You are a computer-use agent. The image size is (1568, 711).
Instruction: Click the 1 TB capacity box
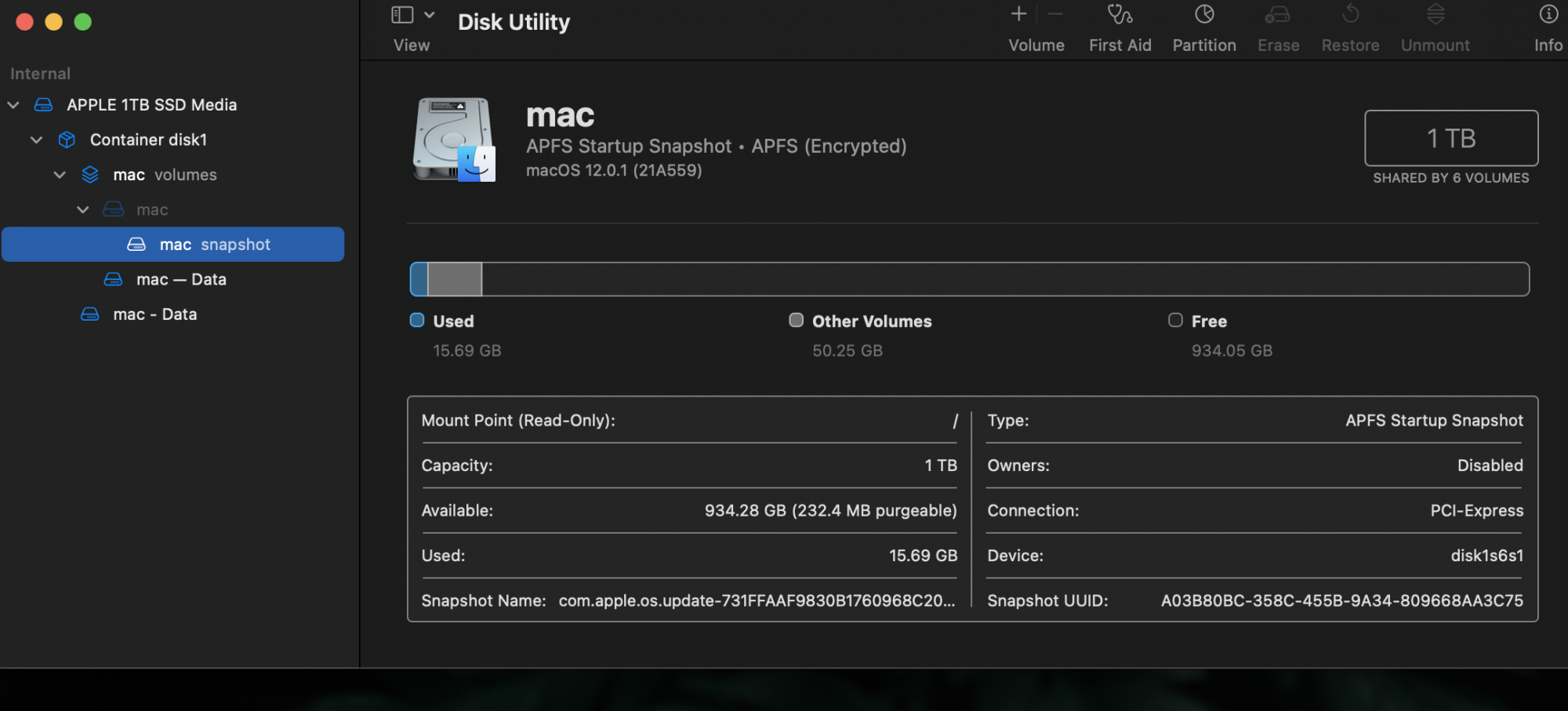pyautogui.click(x=1451, y=138)
